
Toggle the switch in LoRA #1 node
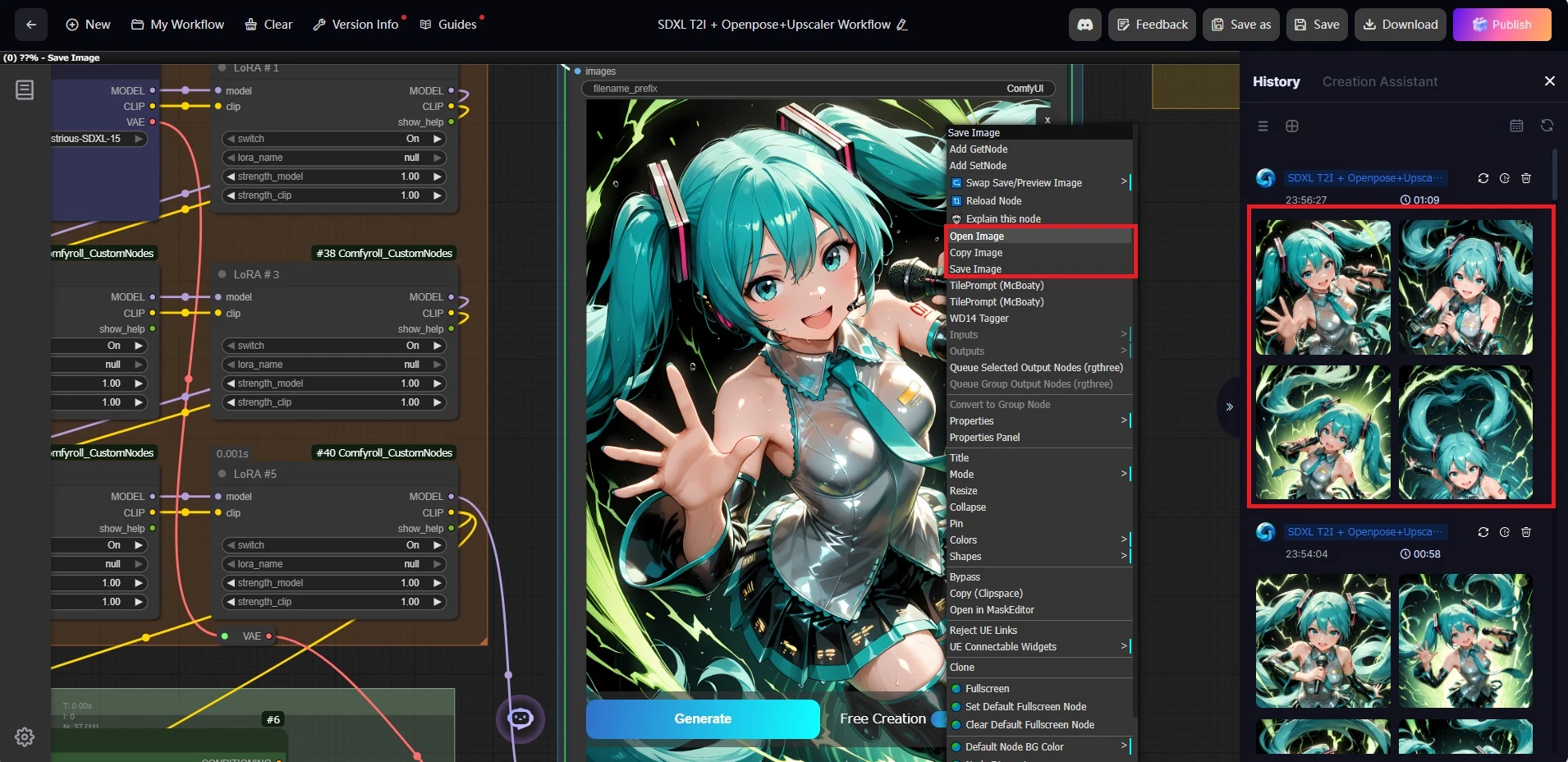(333, 139)
